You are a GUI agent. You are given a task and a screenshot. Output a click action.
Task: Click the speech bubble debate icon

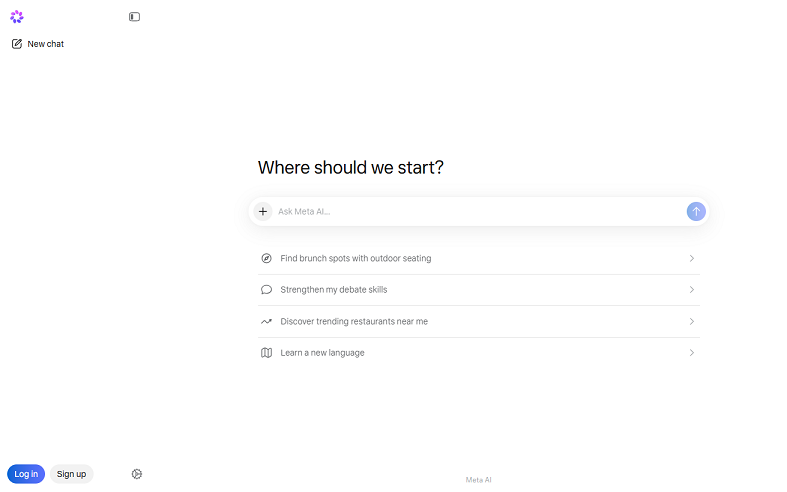[267, 290]
